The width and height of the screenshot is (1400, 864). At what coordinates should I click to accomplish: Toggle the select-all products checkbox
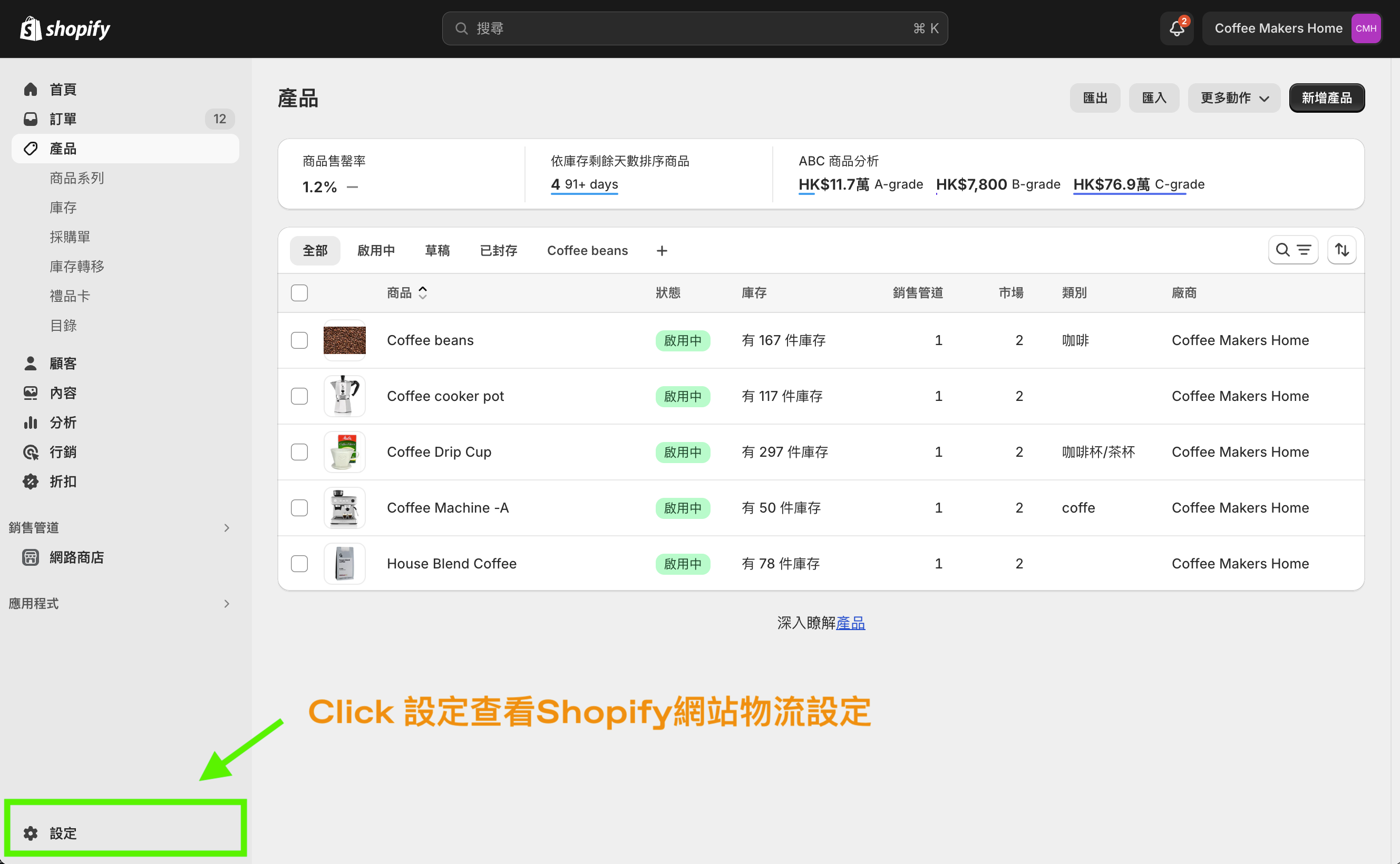[x=299, y=292]
